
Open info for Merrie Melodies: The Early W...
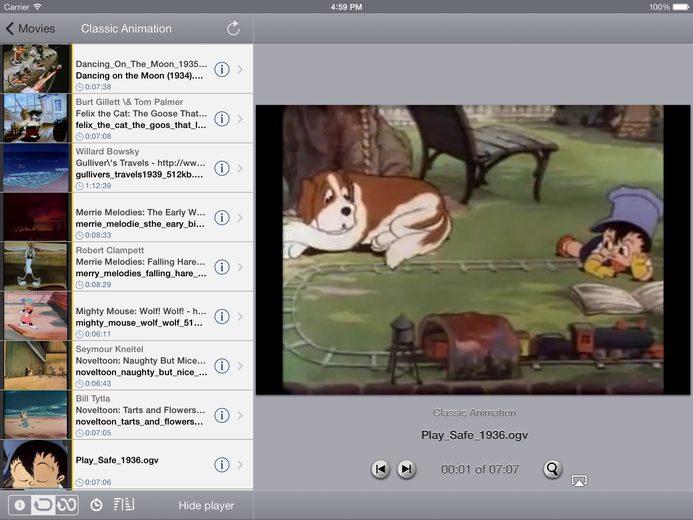(222, 218)
